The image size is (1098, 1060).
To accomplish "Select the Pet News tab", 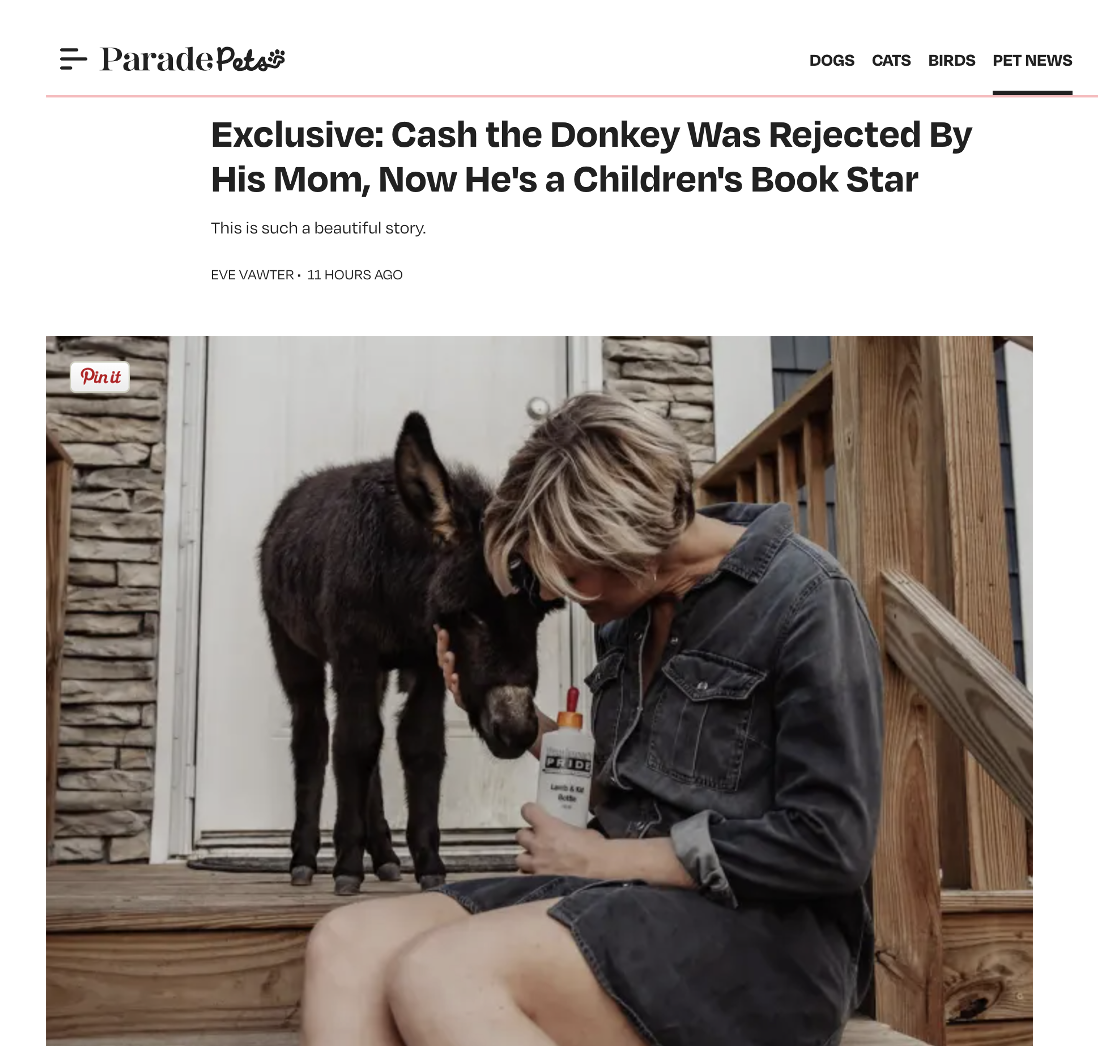I will (1032, 61).
